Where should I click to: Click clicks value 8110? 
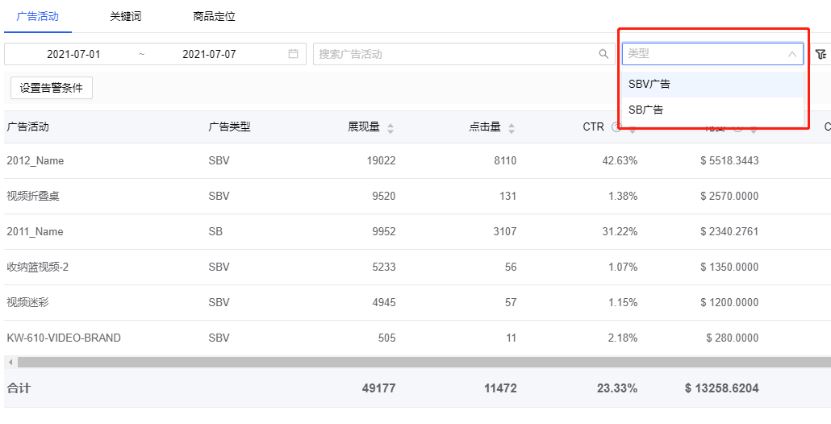coord(505,161)
